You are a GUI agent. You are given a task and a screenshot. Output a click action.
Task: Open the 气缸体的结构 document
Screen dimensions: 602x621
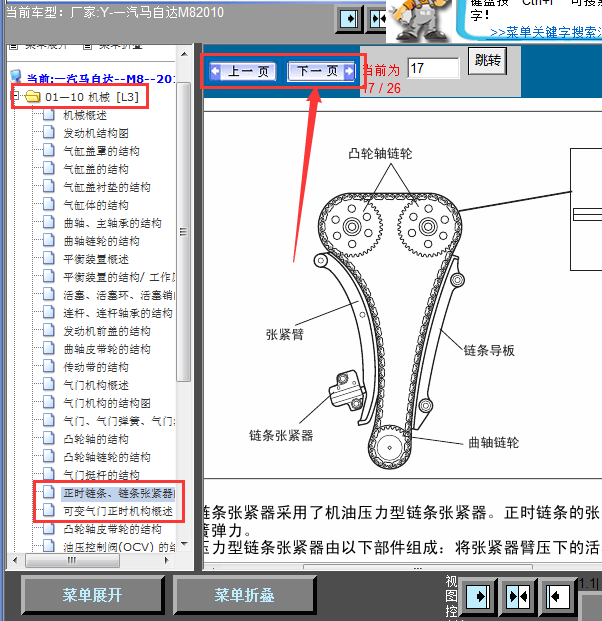(96, 205)
